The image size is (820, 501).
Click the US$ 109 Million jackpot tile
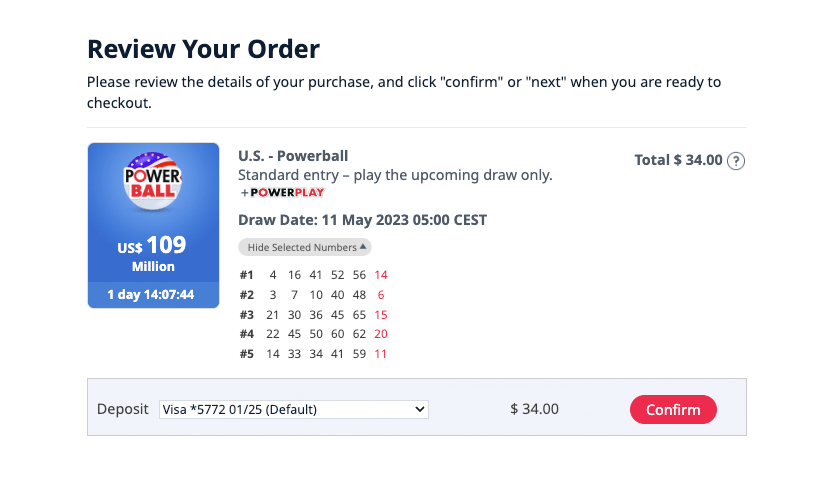pos(153,253)
